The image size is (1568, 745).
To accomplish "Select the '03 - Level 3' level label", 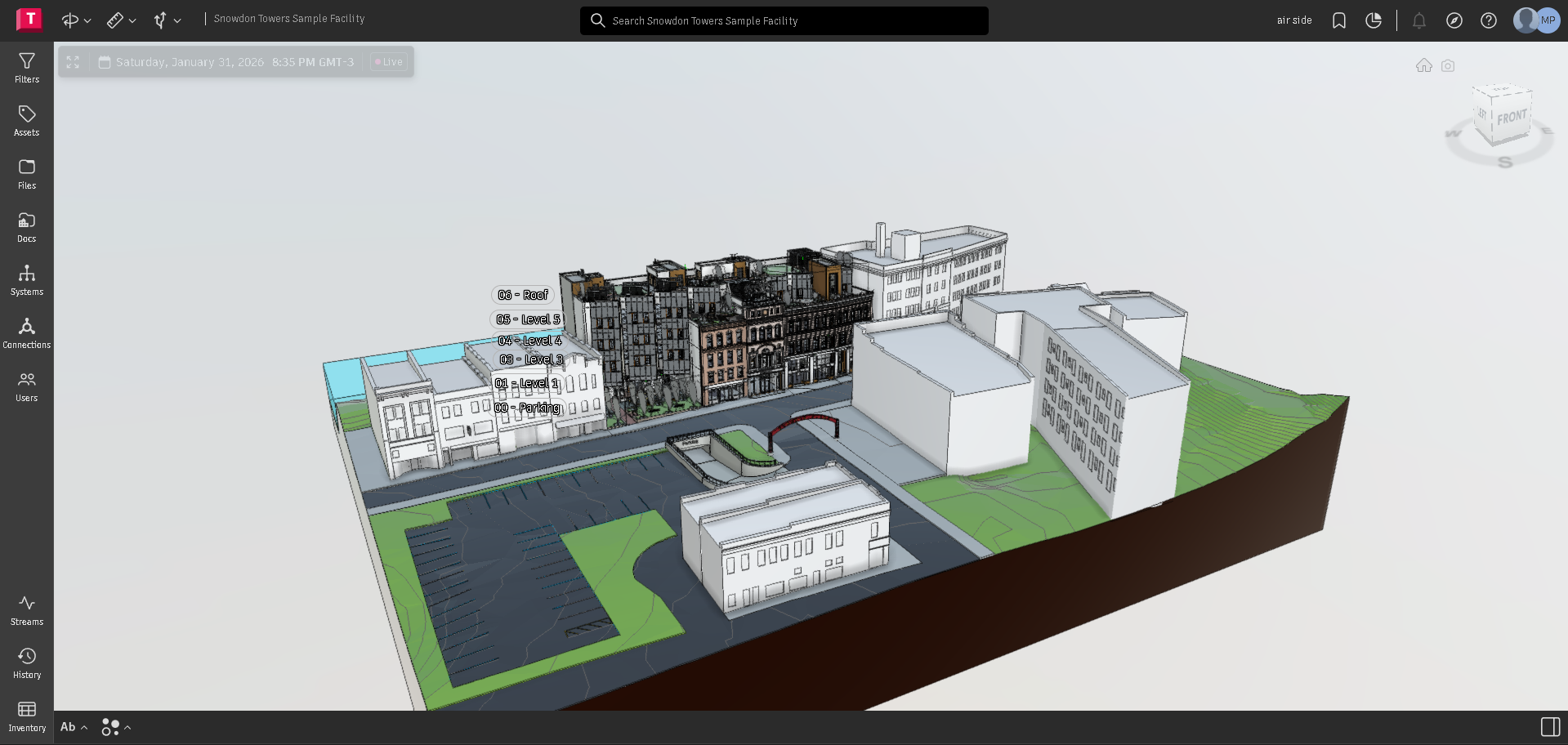I will coord(531,359).
